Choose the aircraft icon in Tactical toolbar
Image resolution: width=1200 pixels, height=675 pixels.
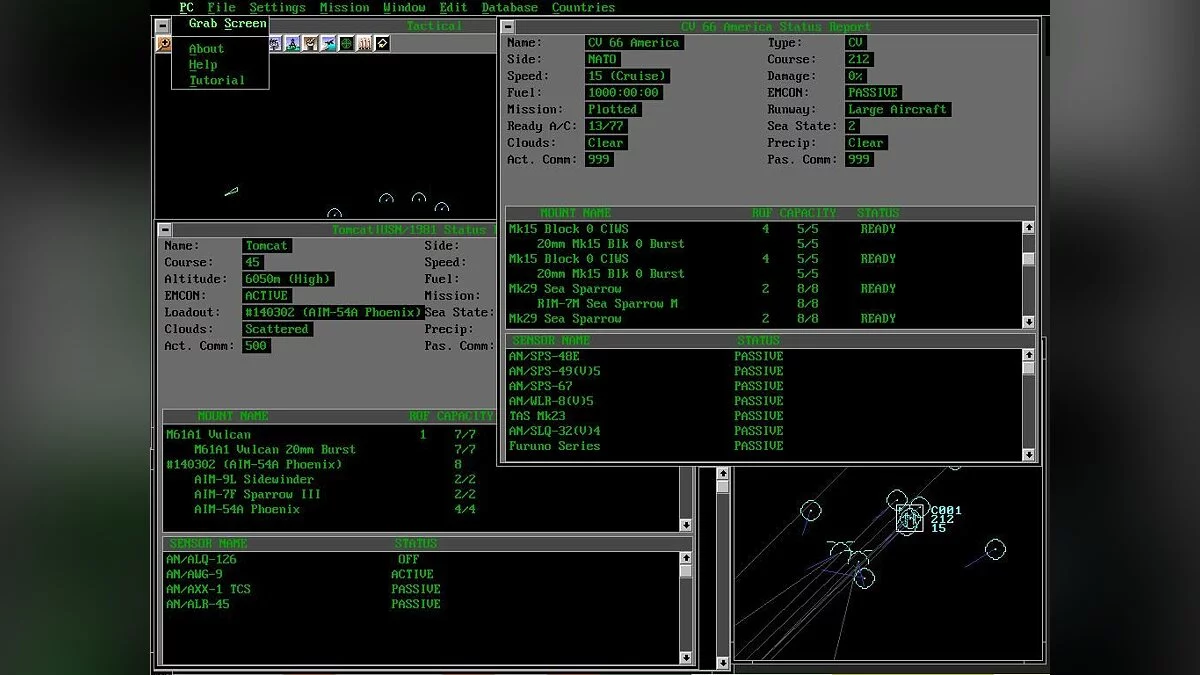pos(329,44)
